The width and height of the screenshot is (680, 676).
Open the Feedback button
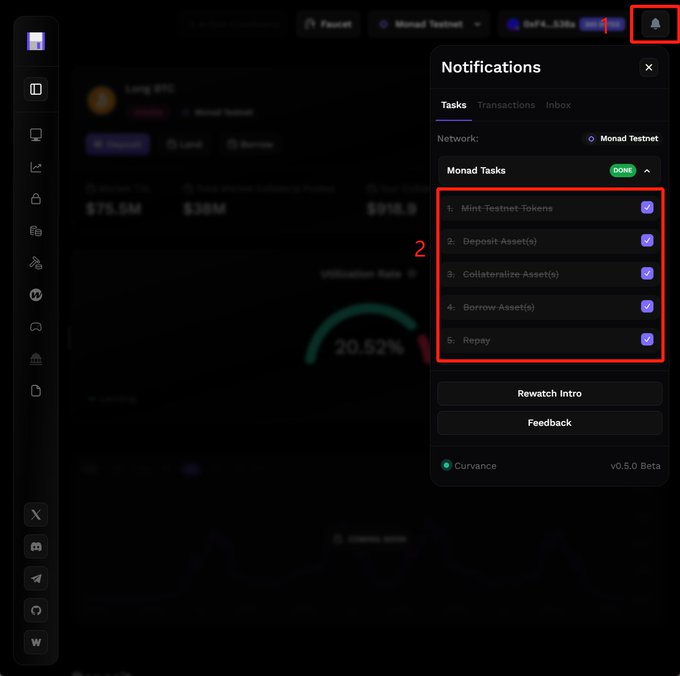click(x=549, y=422)
